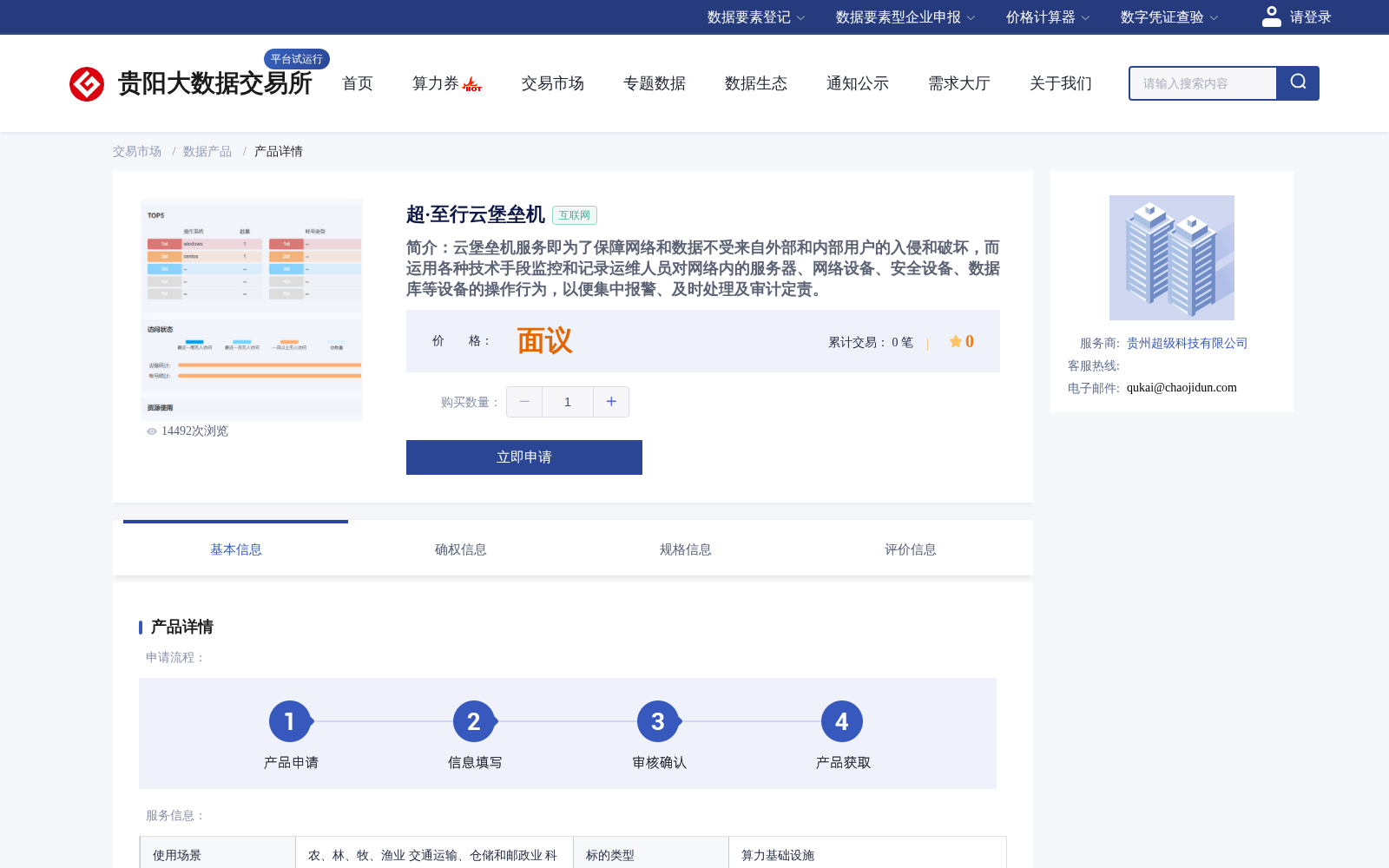The image size is (1389, 868).
Task: Click the step 1 产品申请 circle
Action: click(x=290, y=721)
